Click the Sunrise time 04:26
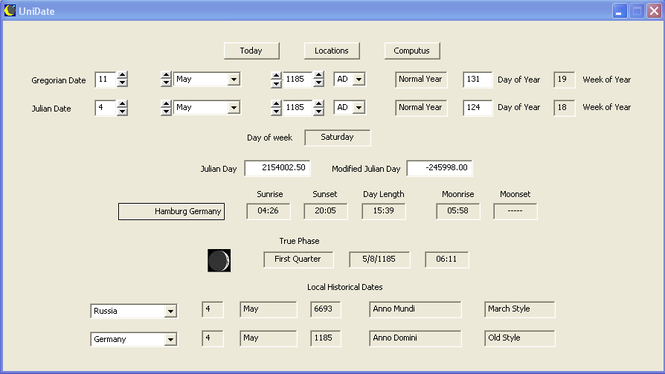The height and width of the screenshot is (374, 665). (268, 211)
